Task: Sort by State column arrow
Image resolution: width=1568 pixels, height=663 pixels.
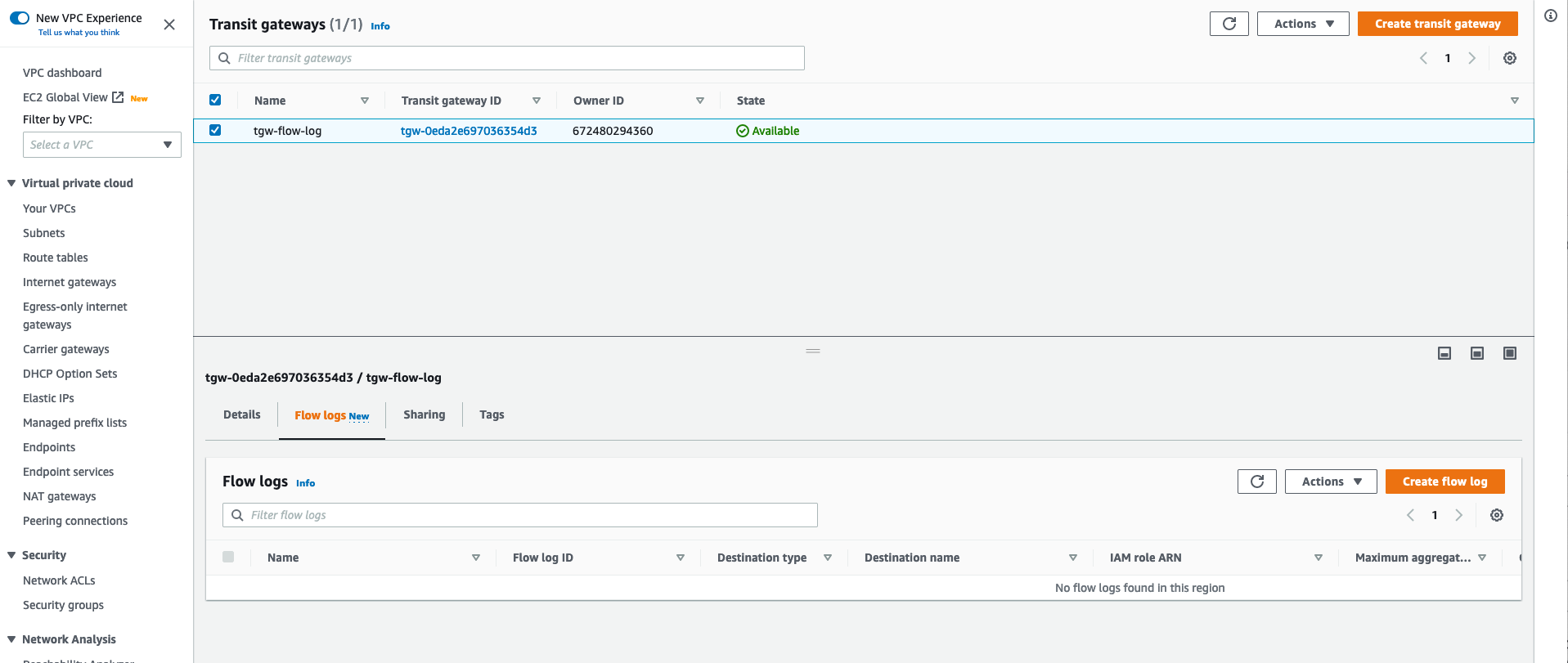Action: click(1515, 101)
